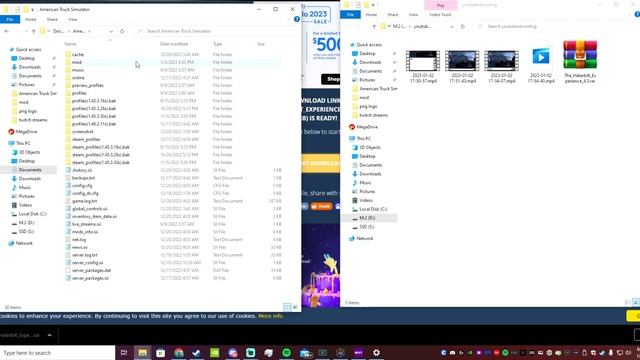This screenshot has width=640, height=360.
Task: Go up one folder level in American Truck Simulator window
Action: pos(34,31)
